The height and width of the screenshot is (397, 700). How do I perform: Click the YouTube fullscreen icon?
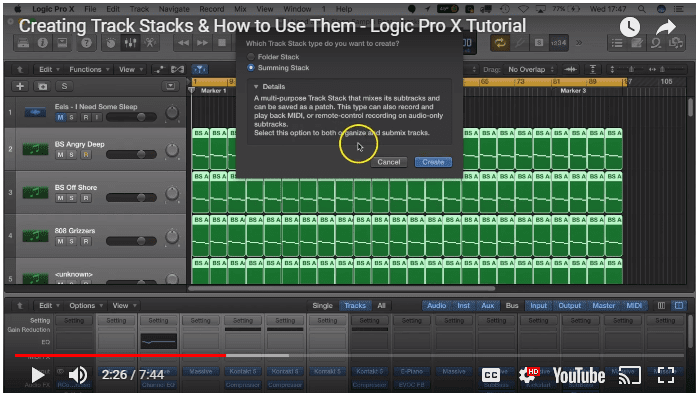pyautogui.click(x=666, y=375)
